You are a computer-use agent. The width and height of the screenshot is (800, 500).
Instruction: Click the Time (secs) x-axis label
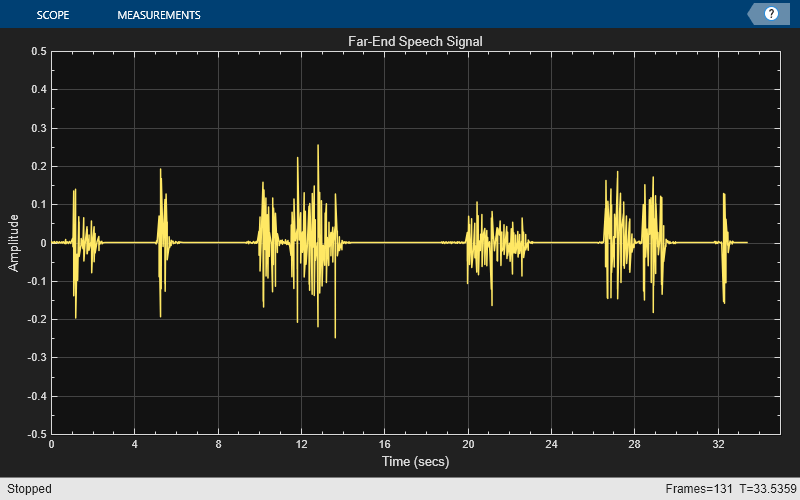(x=415, y=461)
